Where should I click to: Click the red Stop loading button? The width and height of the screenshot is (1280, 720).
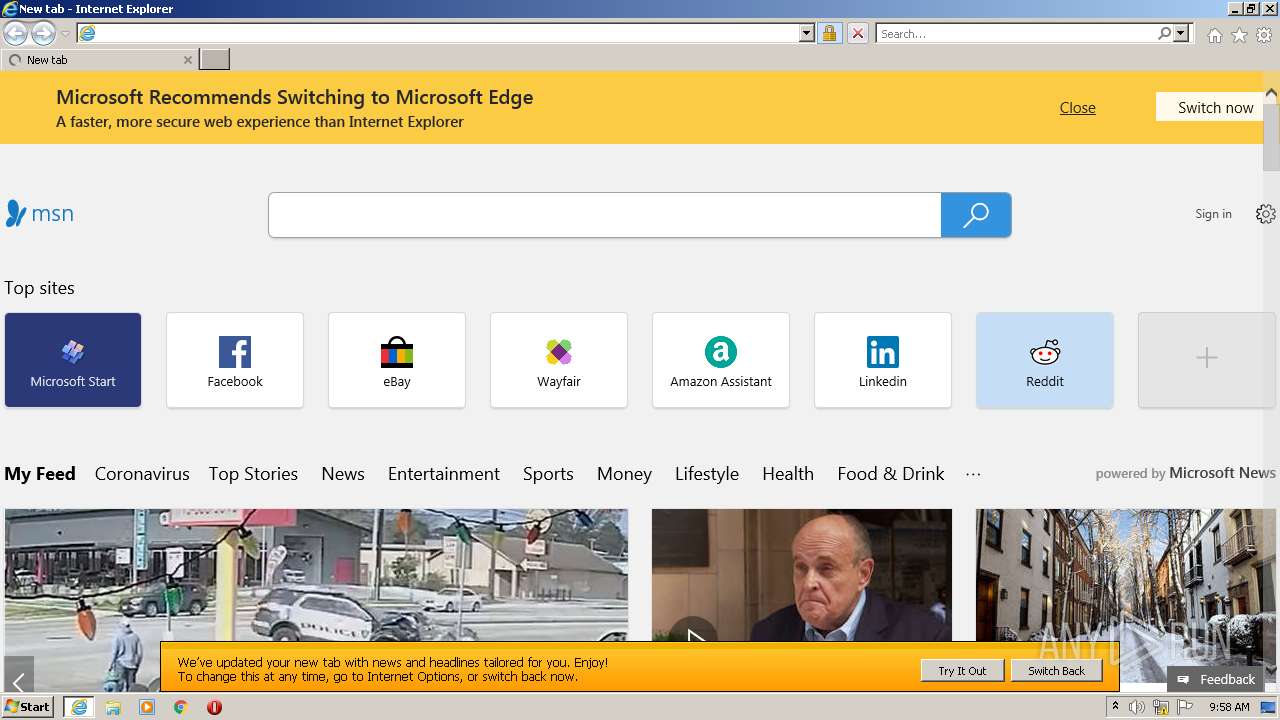(x=857, y=34)
